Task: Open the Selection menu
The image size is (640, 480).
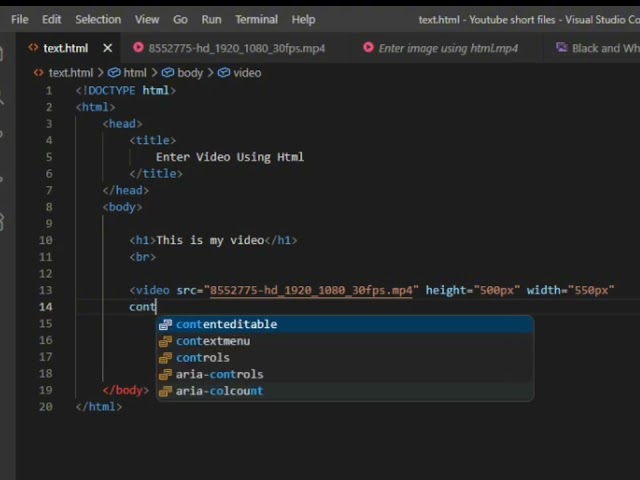Action: [x=98, y=20]
